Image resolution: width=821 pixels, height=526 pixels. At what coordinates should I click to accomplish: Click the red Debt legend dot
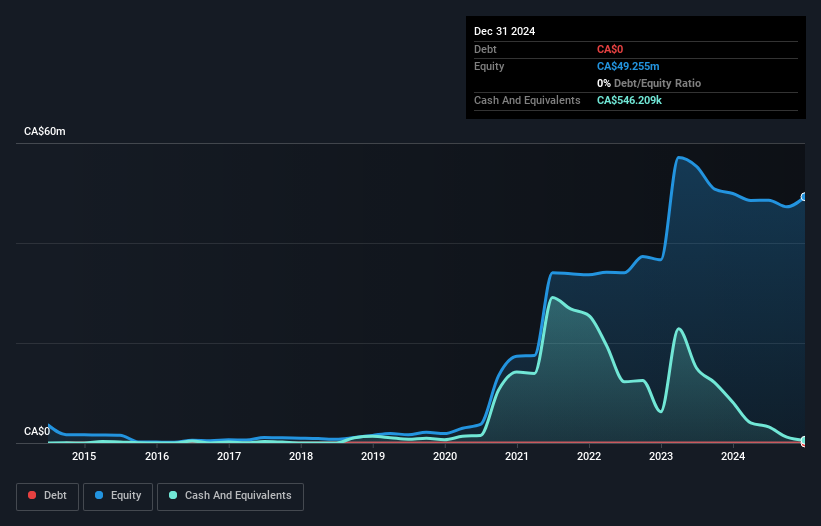click(32, 495)
